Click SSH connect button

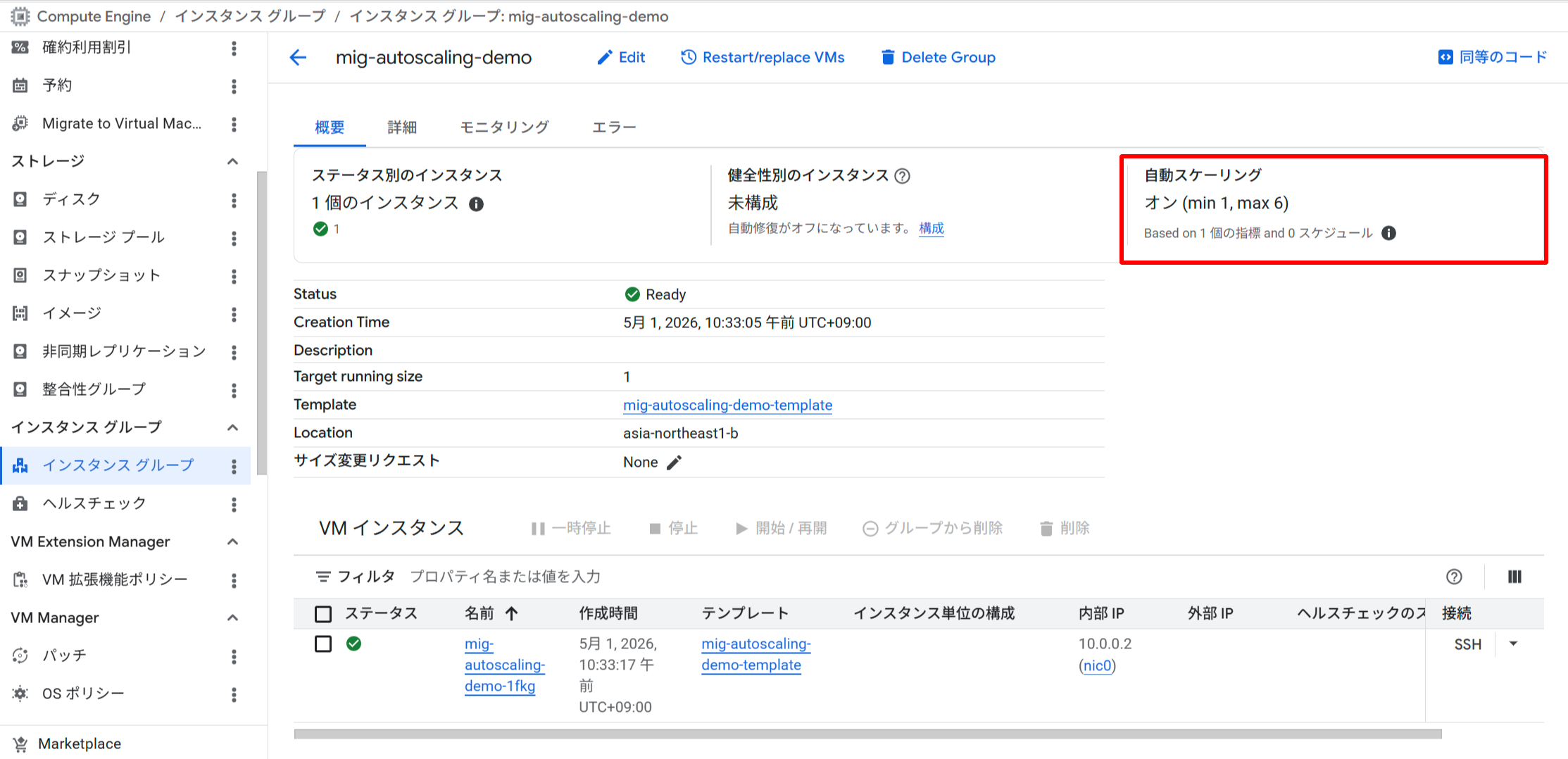1467,644
